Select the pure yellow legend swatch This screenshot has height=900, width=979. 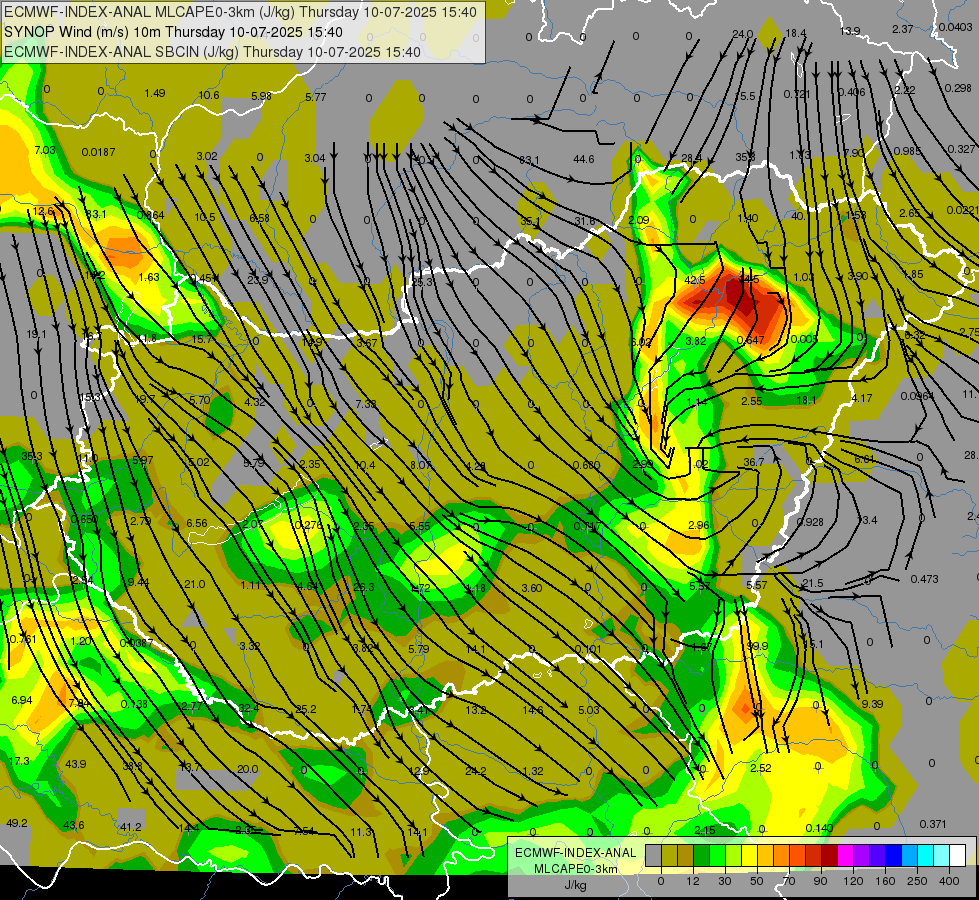[750, 856]
